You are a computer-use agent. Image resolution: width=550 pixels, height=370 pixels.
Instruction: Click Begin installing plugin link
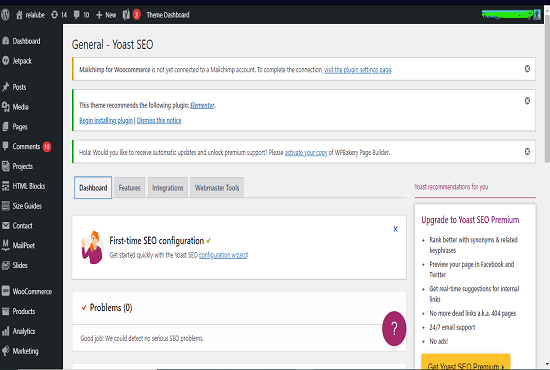(106, 121)
